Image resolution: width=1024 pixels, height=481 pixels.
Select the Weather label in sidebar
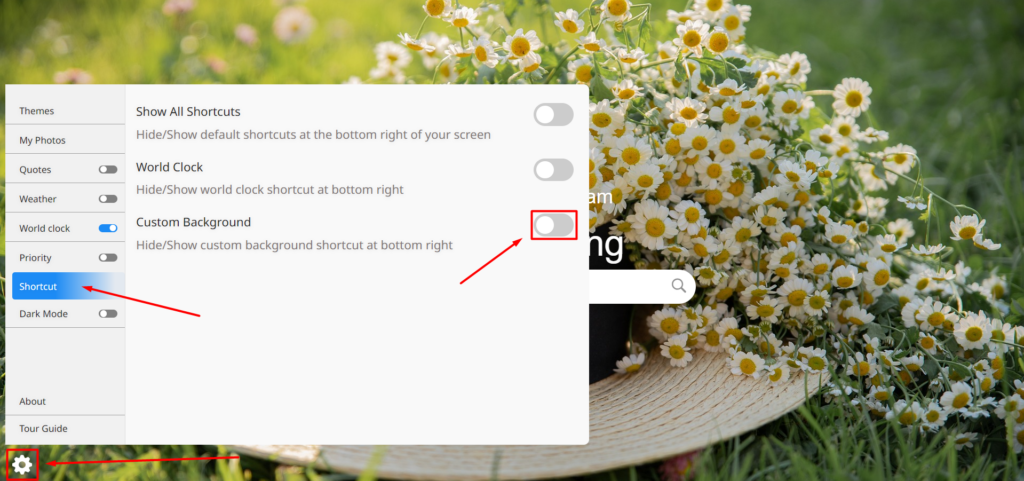tap(38, 199)
